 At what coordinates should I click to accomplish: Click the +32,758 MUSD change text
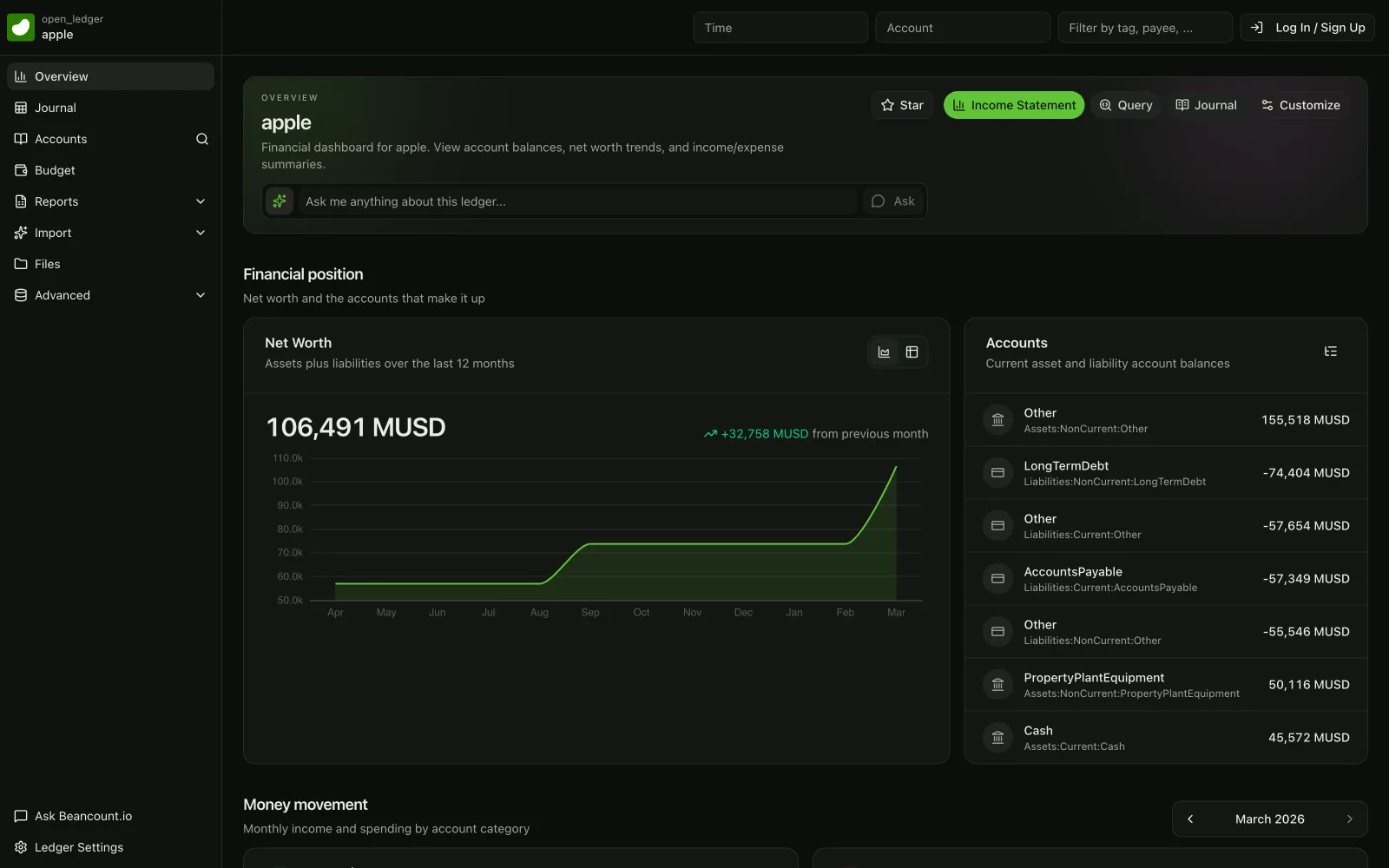[x=764, y=434]
